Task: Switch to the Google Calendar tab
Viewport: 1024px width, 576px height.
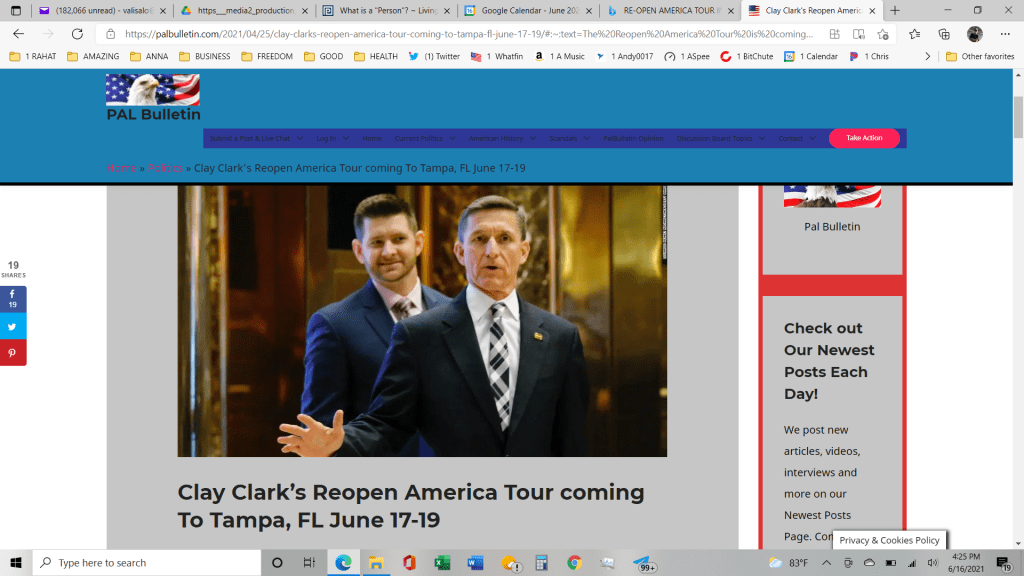Action: pyautogui.click(x=528, y=10)
